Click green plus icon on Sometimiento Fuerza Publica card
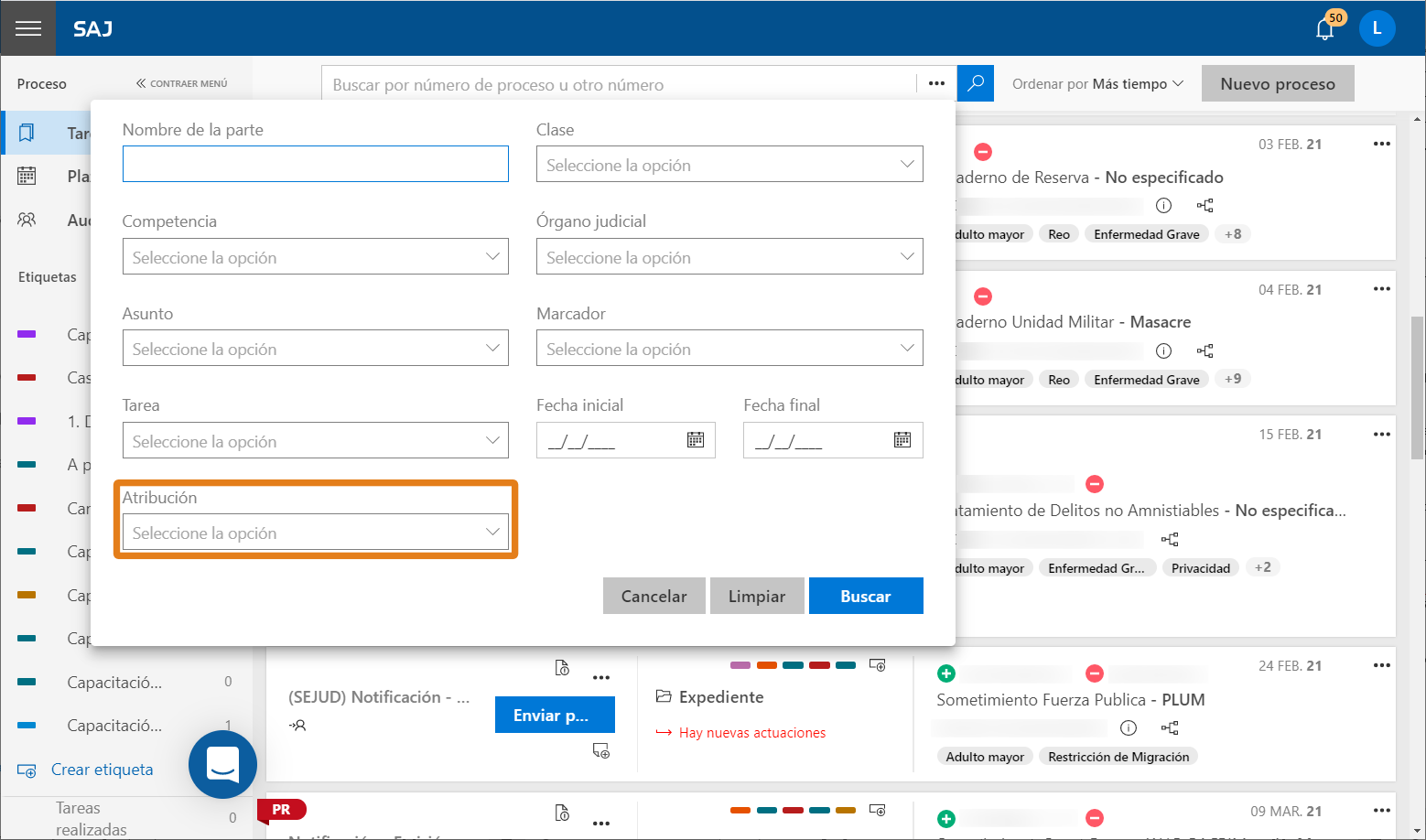The image size is (1426, 840). [946, 673]
